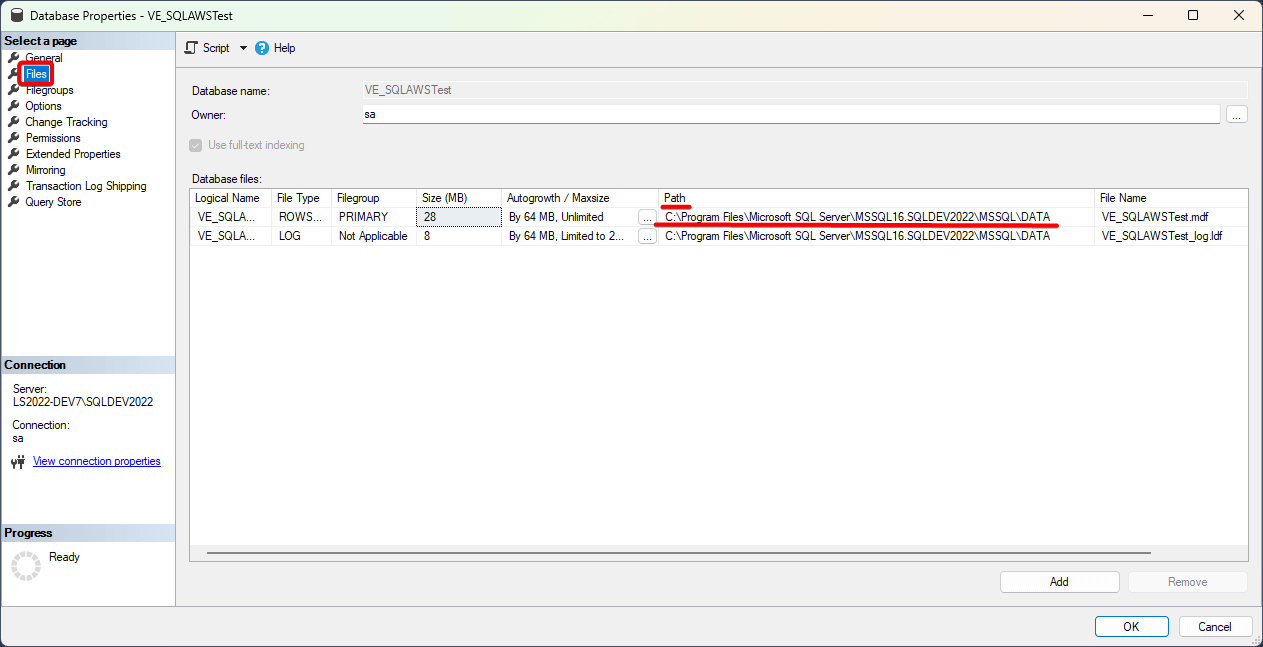1263x647 pixels.
Task: Click VE_SQLAWSTest.mdf file name cell
Action: [x=1171, y=216]
